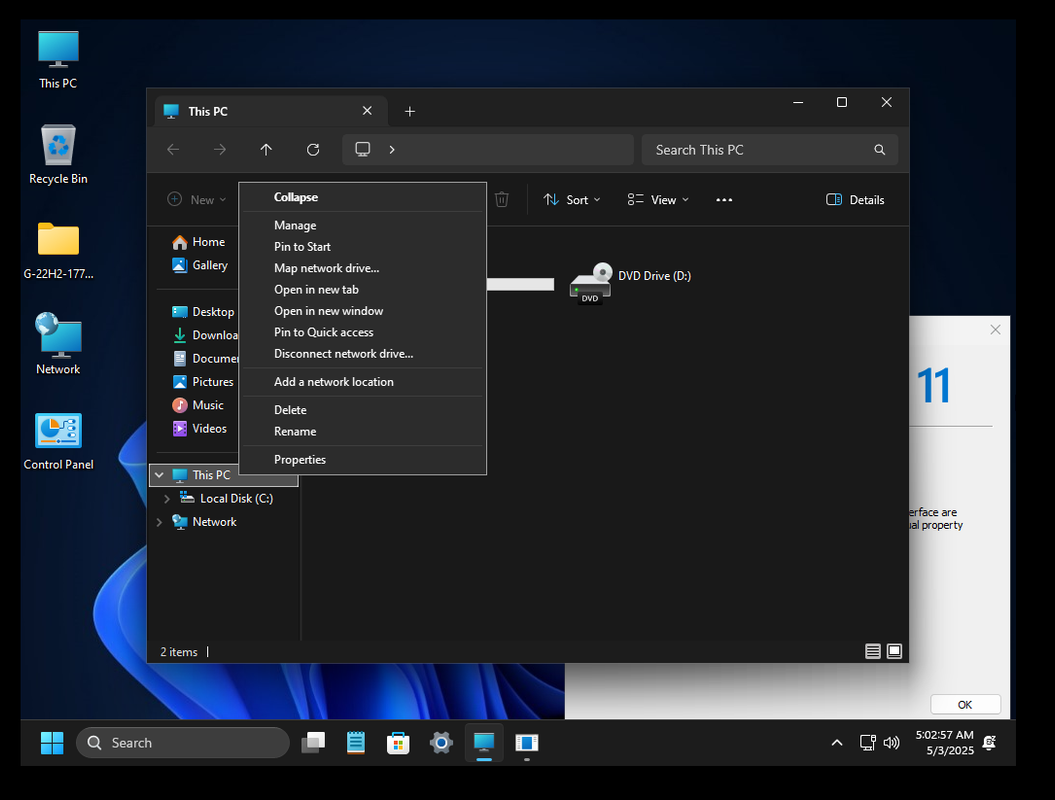This screenshot has height=800, width=1055.
Task: Click the search magnifier icon
Action: [879, 150]
